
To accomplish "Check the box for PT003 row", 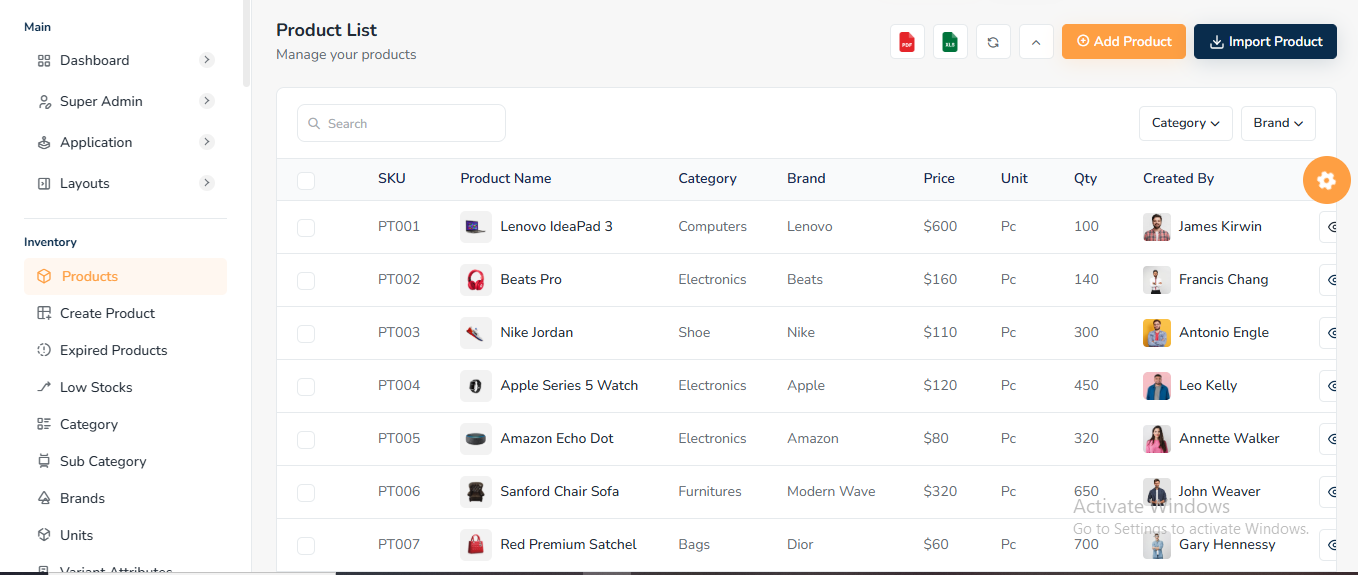I will coord(306,334).
